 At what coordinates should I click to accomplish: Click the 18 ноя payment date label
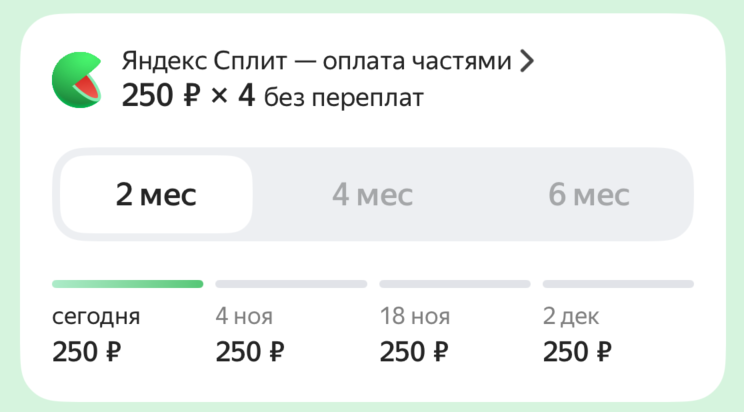tap(415, 317)
